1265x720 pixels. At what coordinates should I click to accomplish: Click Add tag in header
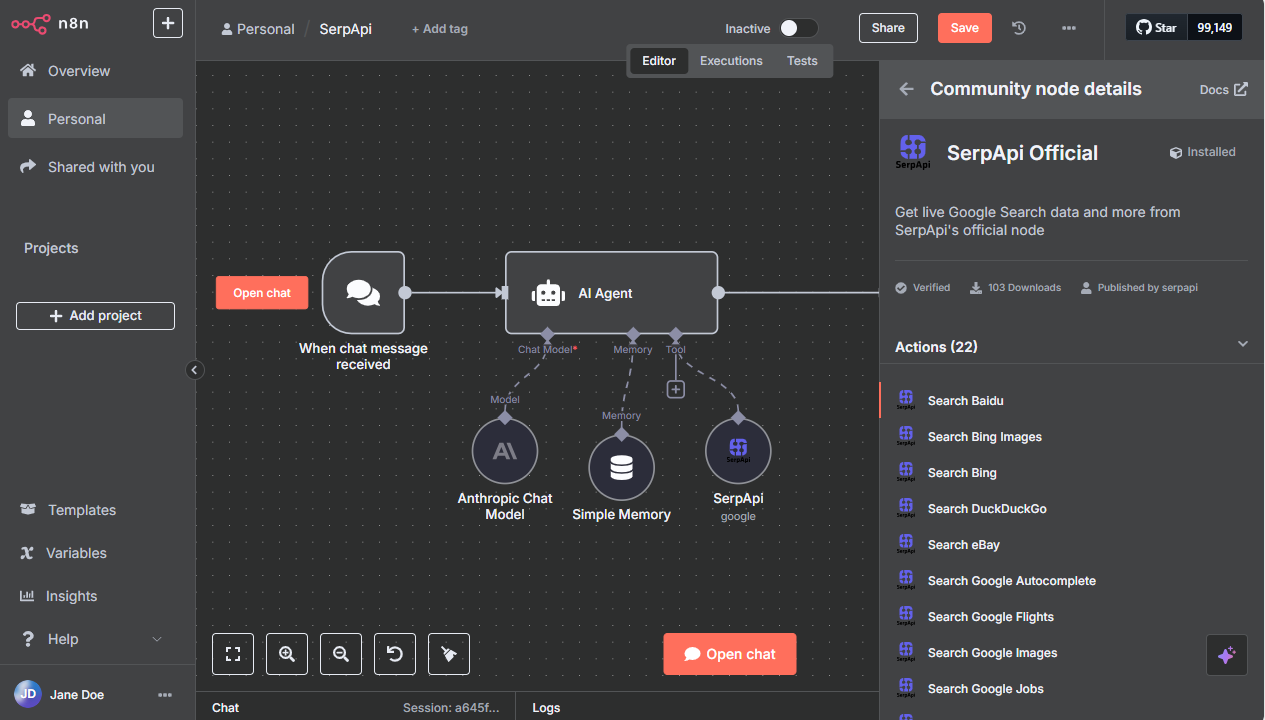(x=440, y=29)
